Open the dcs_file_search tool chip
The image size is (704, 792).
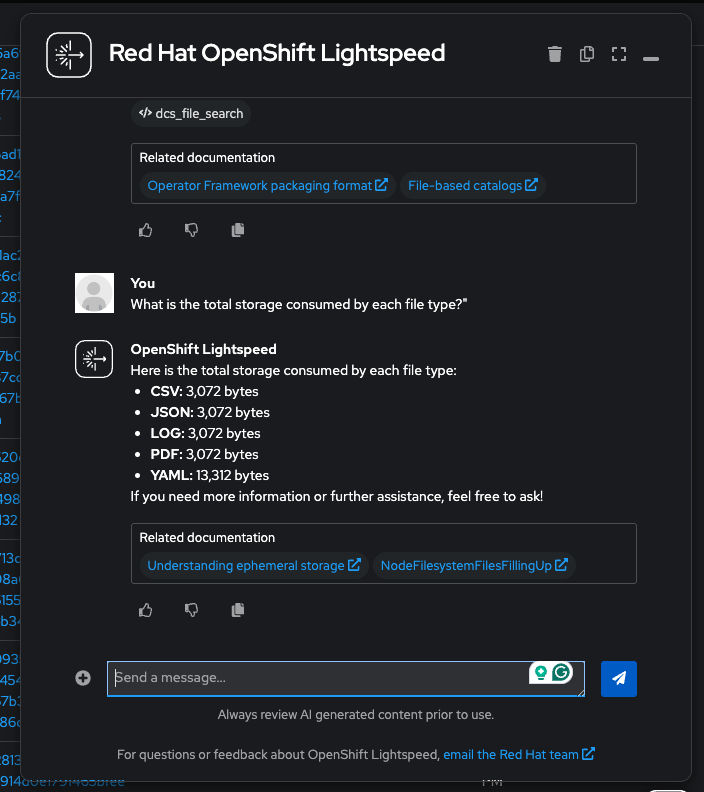pyautogui.click(x=191, y=114)
